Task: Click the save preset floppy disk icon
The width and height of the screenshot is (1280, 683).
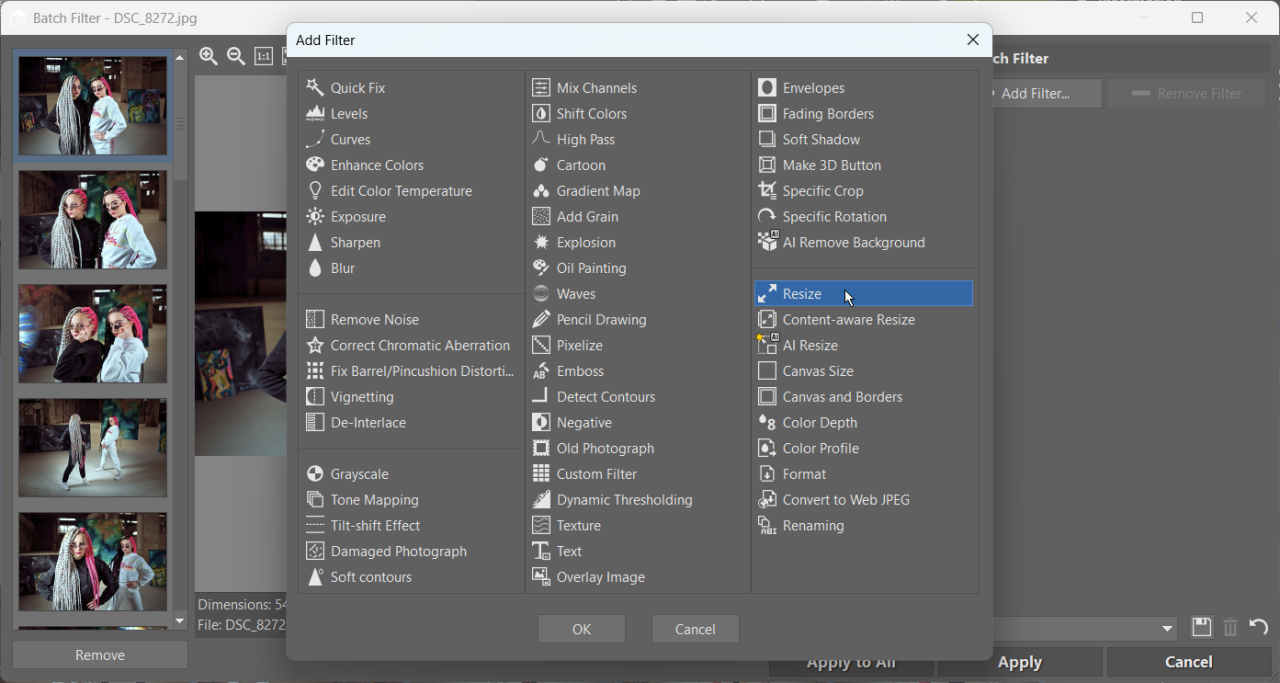Action: click(x=1201, y=627)
